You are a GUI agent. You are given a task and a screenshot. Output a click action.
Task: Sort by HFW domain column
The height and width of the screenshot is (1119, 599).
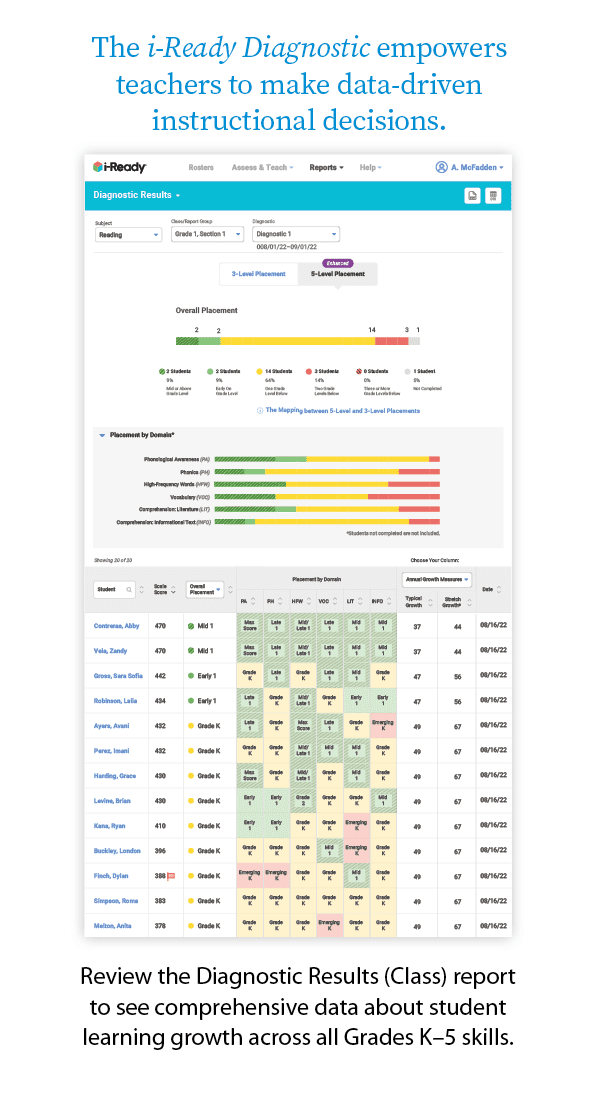coord(309,602)
